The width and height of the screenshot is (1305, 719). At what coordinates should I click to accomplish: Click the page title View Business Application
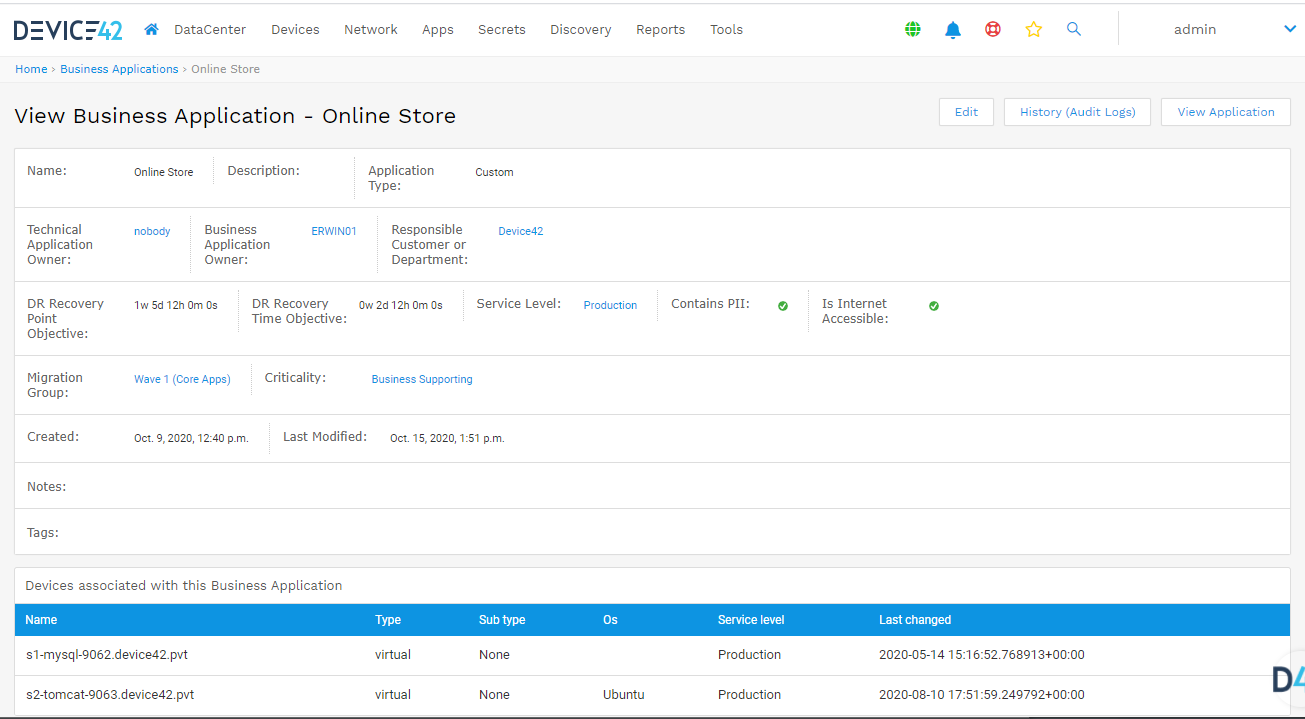tap(235, 116)
